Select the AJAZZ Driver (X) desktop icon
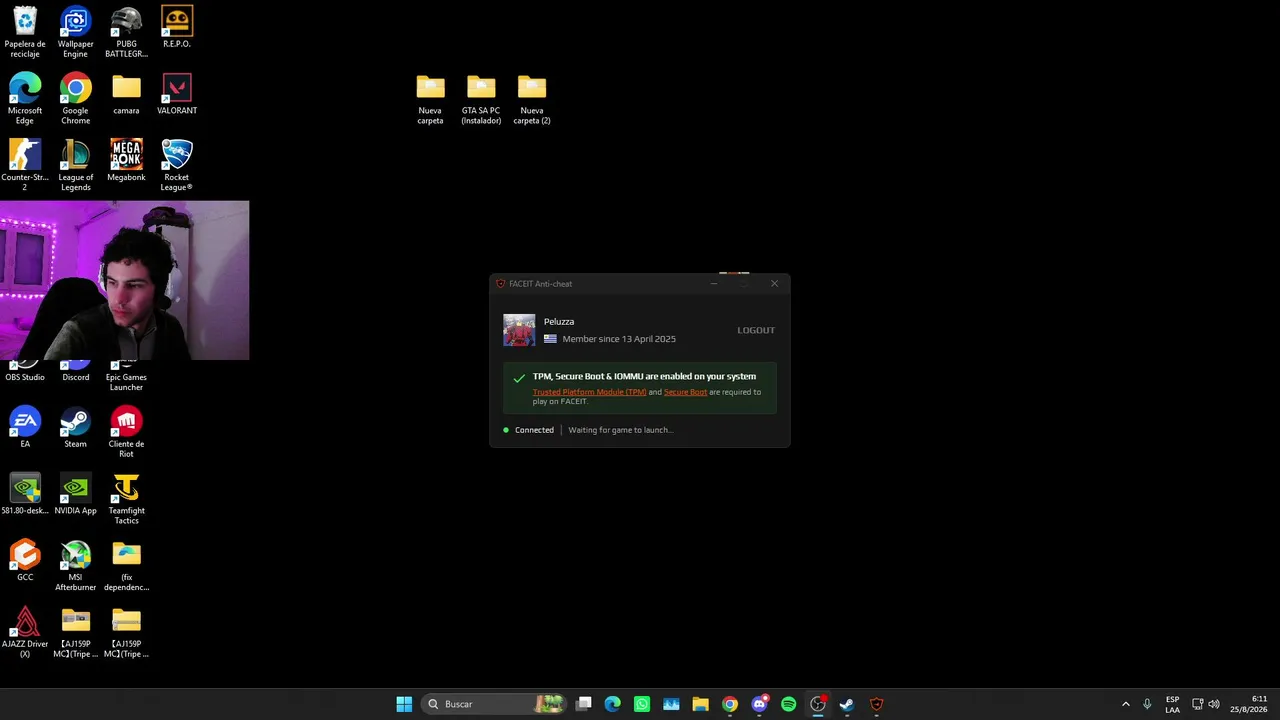1280x720 pixels. 25,633
